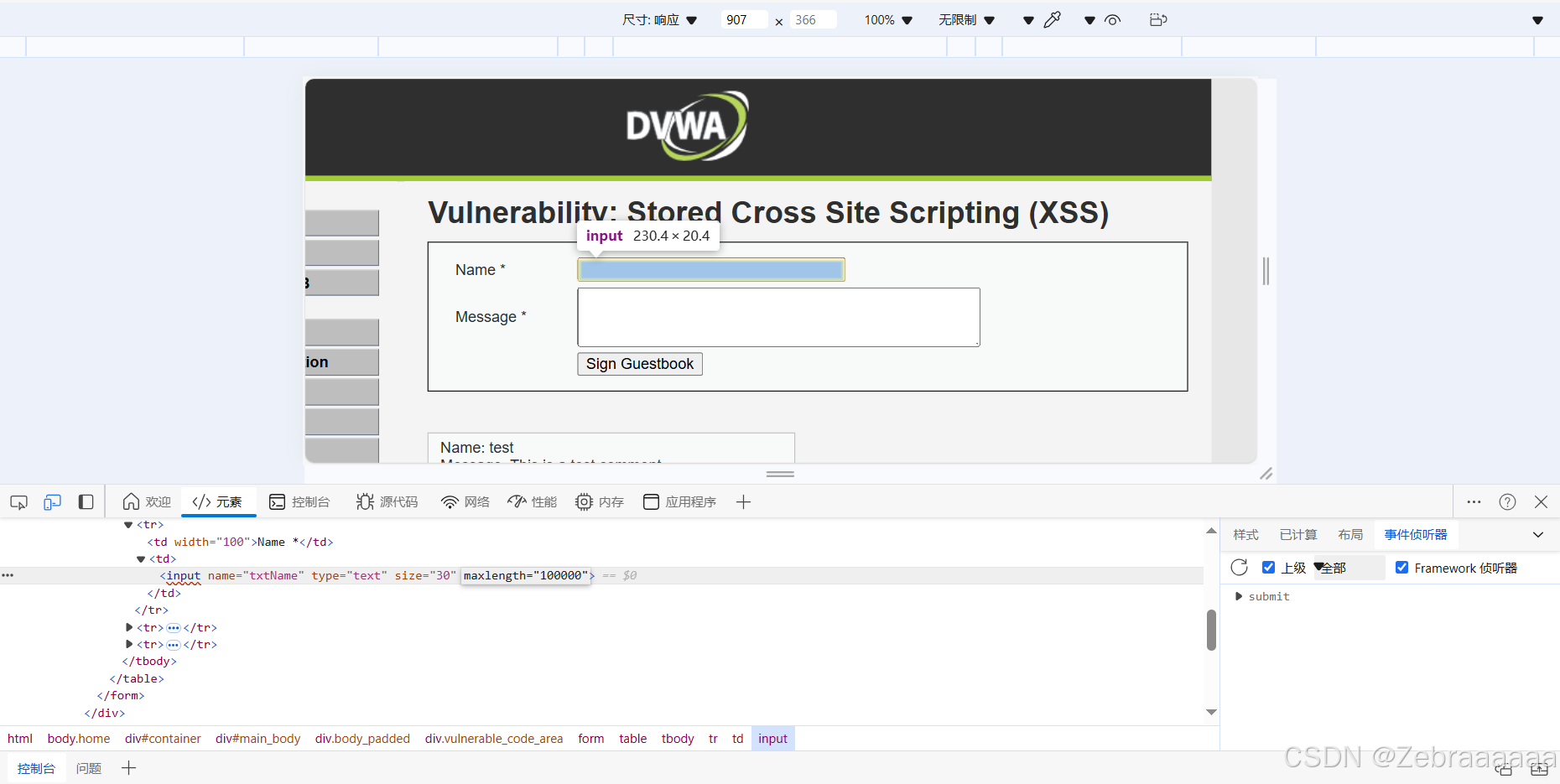Open the listener filter dropdown

pos(1347,568)
